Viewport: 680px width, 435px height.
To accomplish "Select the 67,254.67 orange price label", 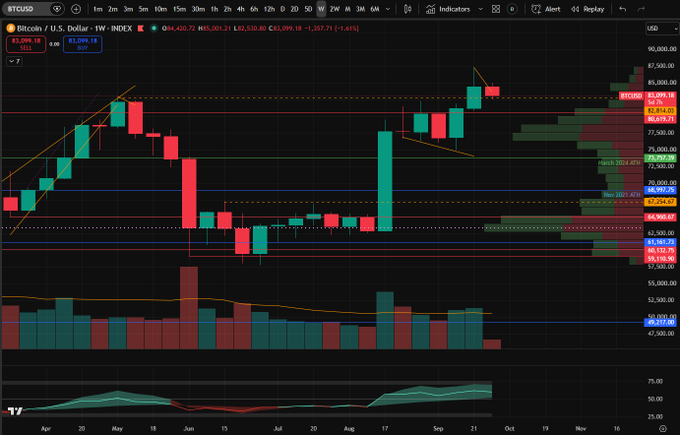I will [661, 202].
